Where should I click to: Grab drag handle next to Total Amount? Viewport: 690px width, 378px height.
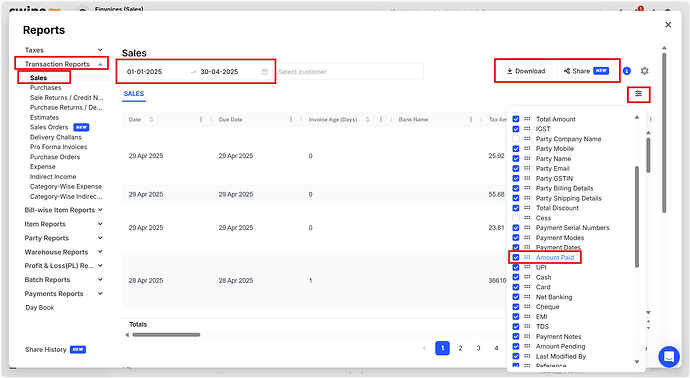pos(527,119)
